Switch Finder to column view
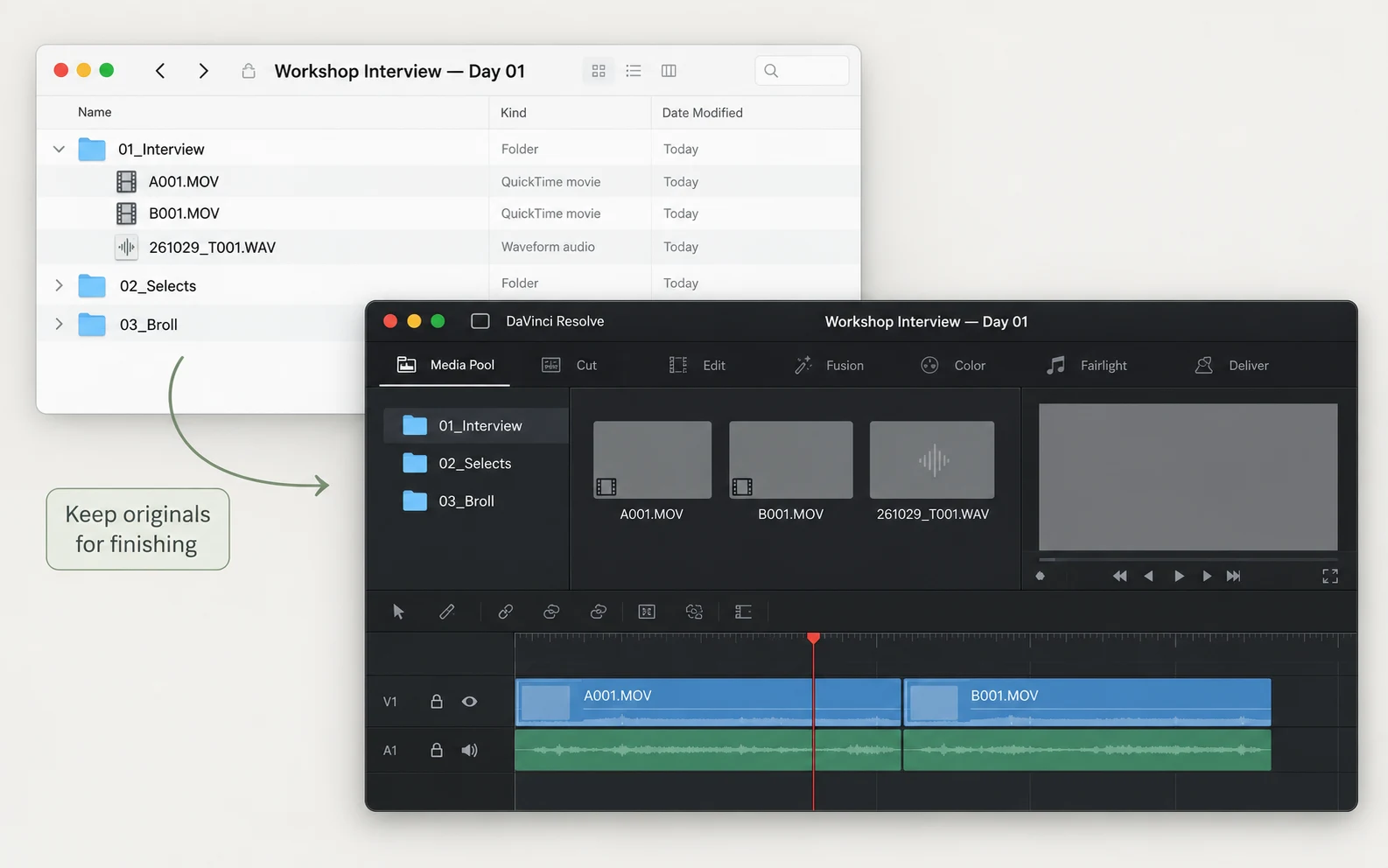This screenshot has width=1388, height=868. click(x=669, y=71)
